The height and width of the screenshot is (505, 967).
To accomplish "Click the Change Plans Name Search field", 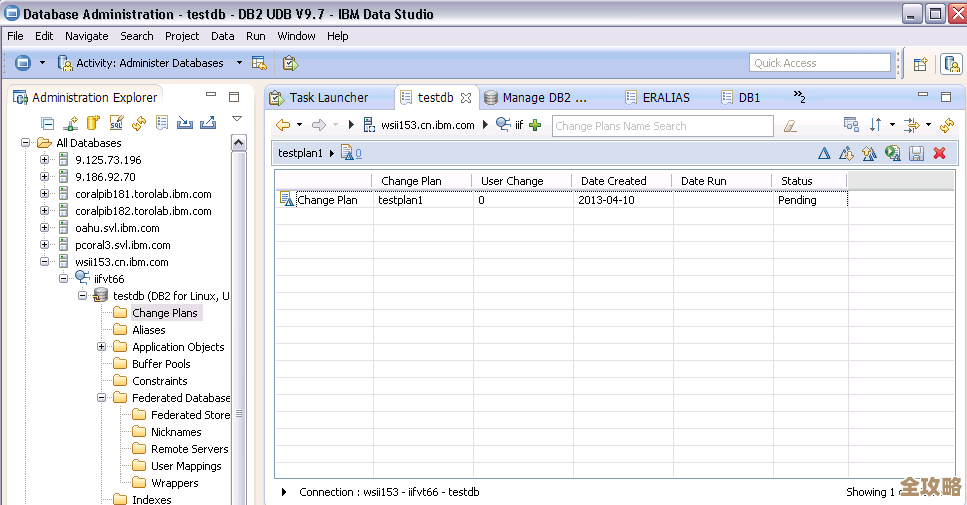I will (x=662, y=126).
